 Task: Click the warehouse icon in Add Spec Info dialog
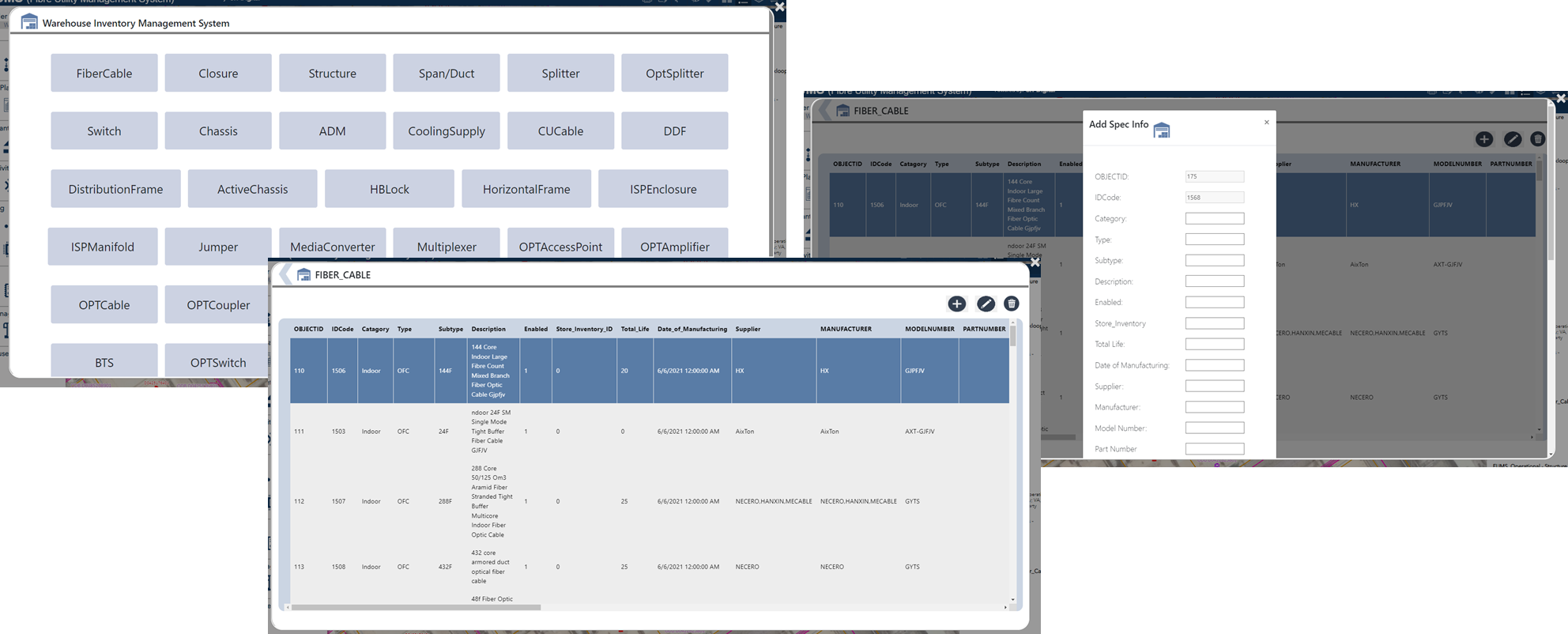(x=1162, y=130)
